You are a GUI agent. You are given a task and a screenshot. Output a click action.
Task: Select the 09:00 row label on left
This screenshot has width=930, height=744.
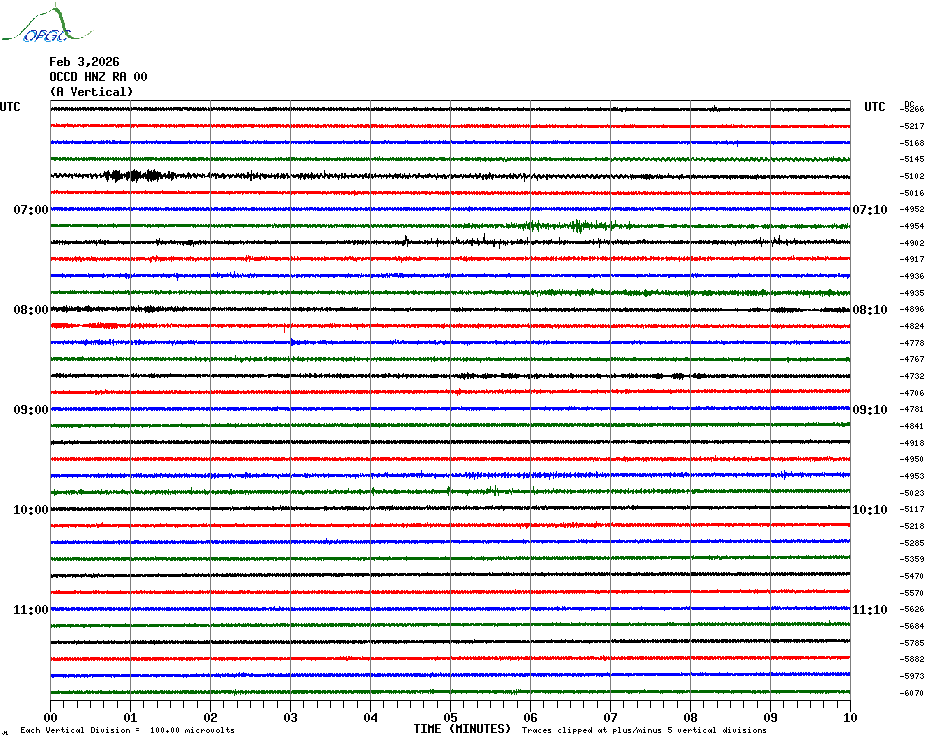pyautogui.click(x=31, y=410)
